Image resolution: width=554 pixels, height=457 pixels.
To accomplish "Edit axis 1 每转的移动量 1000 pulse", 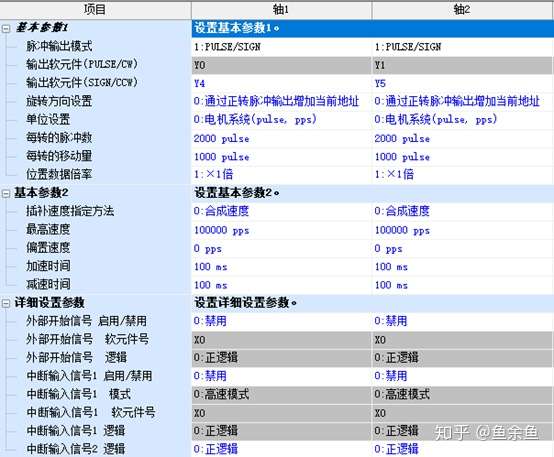I will 281,157.
